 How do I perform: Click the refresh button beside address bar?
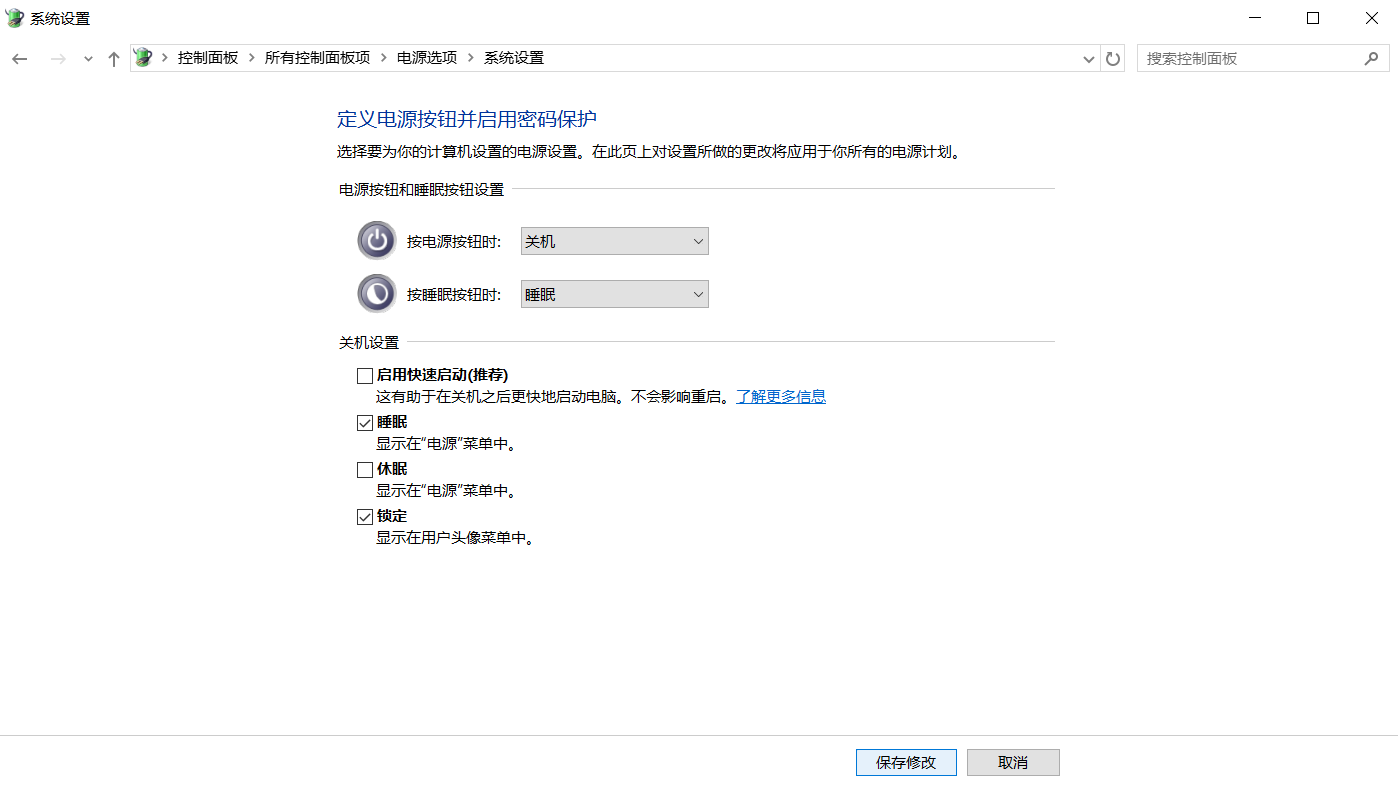coord(1113,59)
